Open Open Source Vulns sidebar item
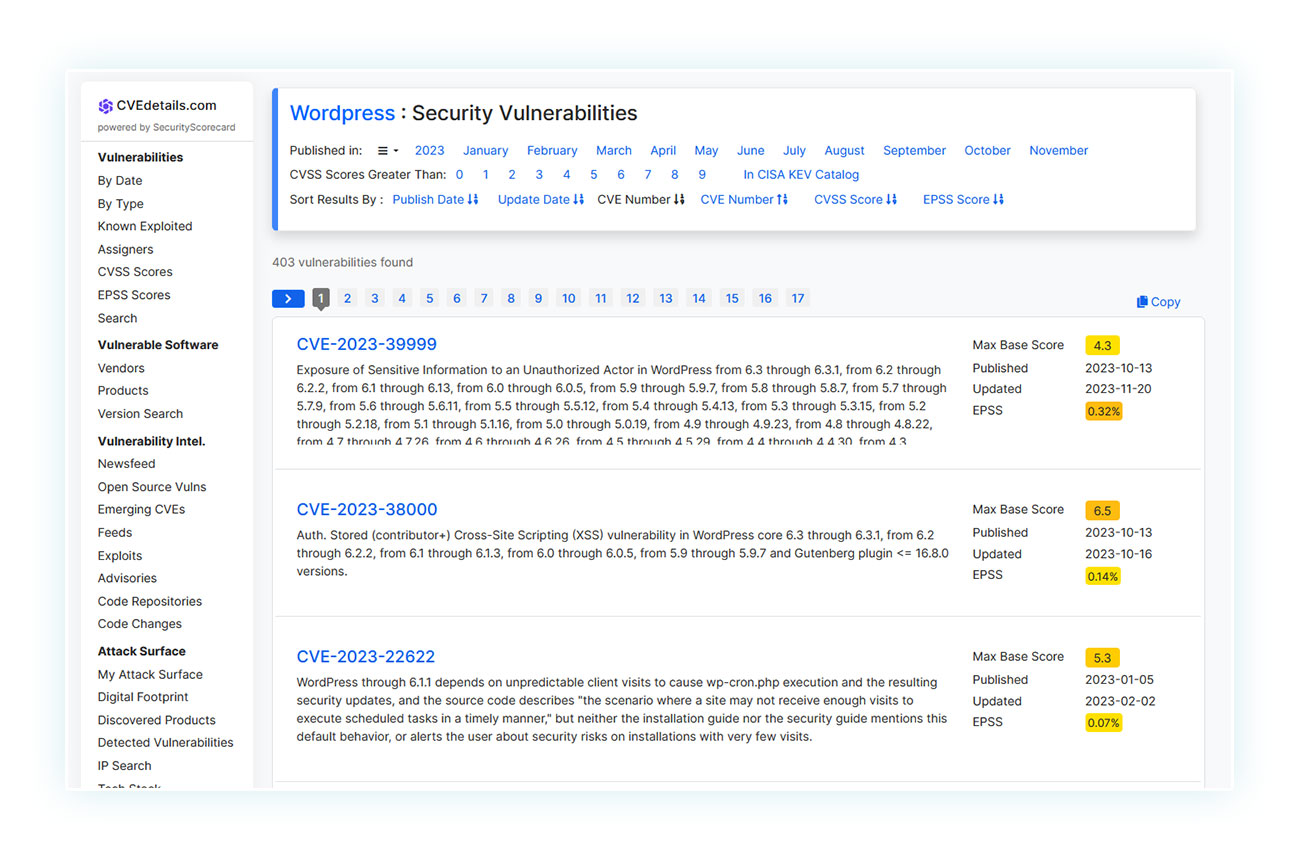Screen dimensions: 1300x860 (152, 487)
